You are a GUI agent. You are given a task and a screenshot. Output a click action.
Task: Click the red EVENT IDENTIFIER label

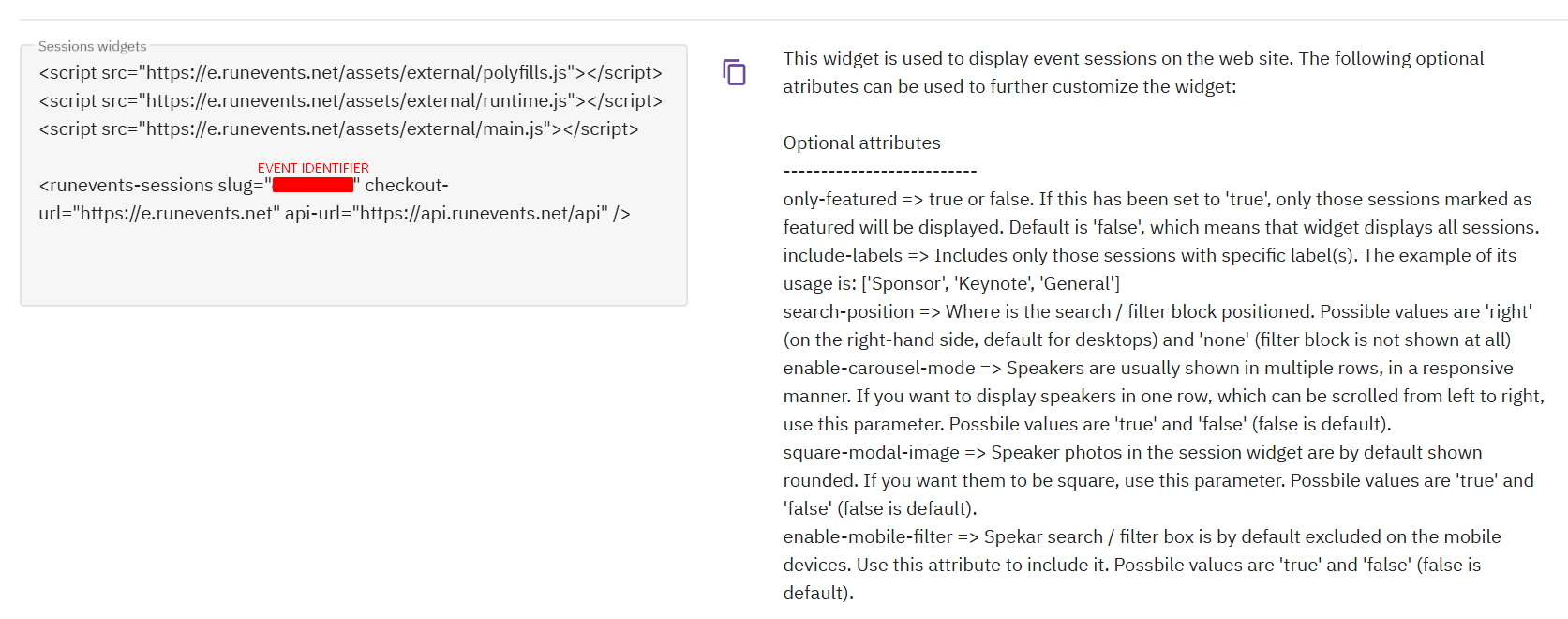313,168
